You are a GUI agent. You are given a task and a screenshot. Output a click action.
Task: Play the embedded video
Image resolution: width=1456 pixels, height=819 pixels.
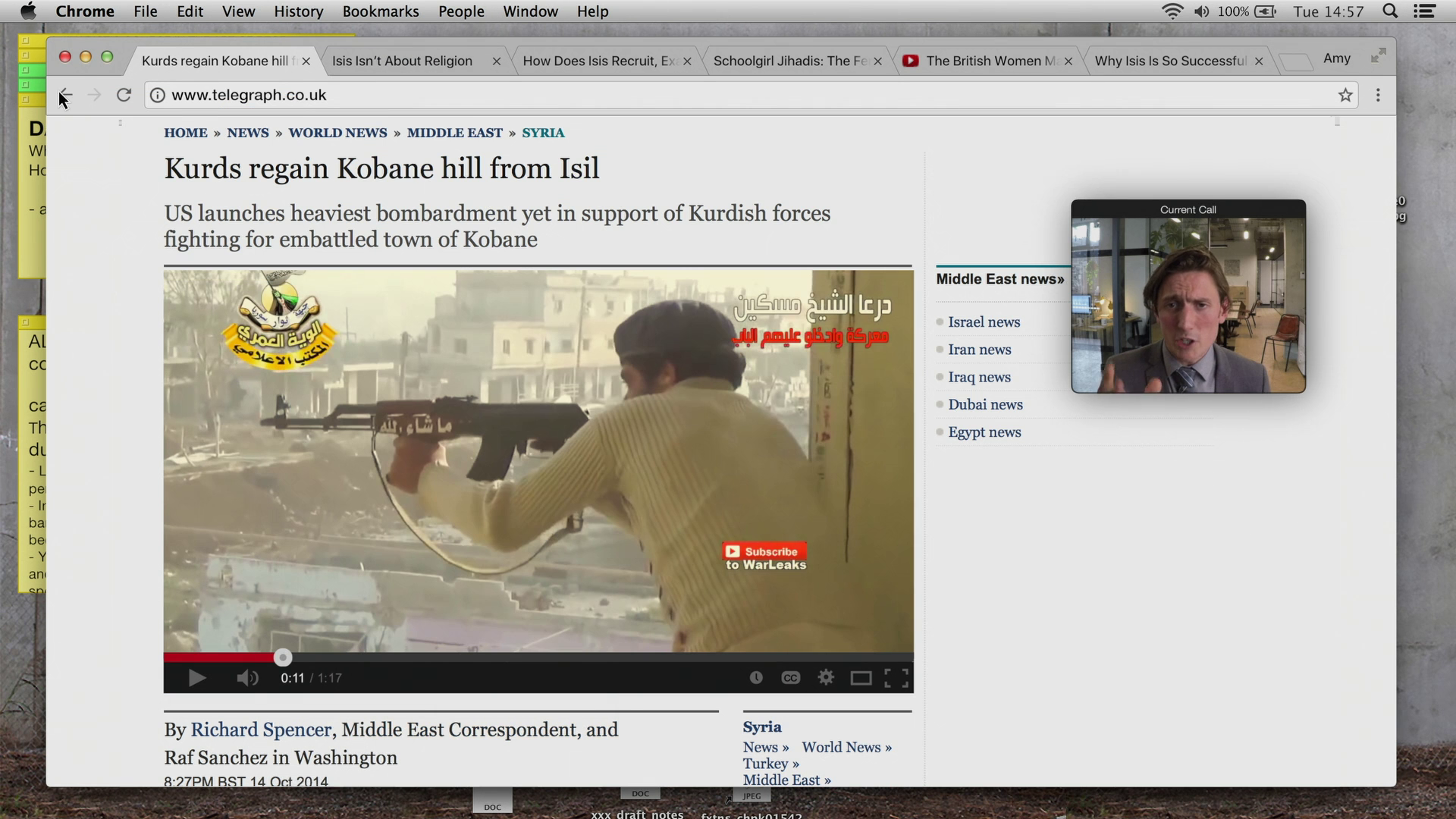pos(196,678)
